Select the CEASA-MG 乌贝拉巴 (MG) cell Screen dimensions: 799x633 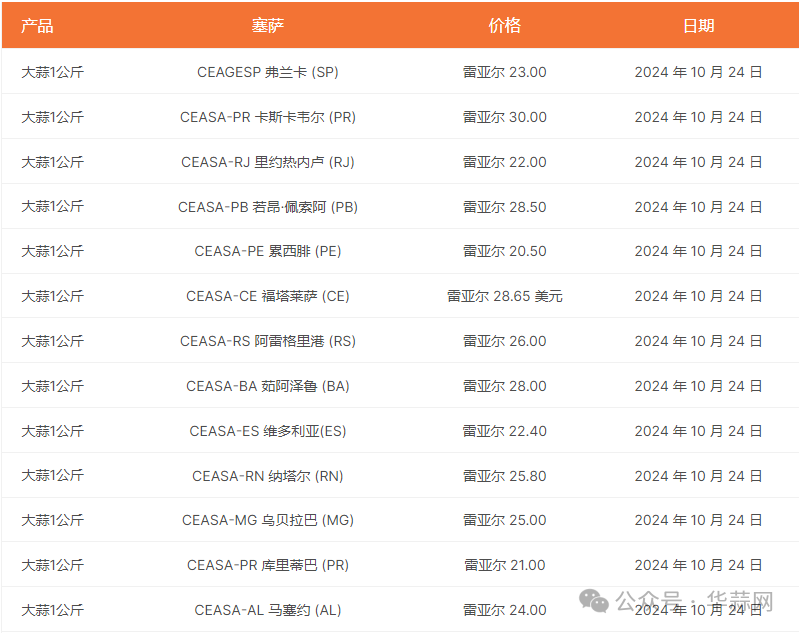coord(268,520)
